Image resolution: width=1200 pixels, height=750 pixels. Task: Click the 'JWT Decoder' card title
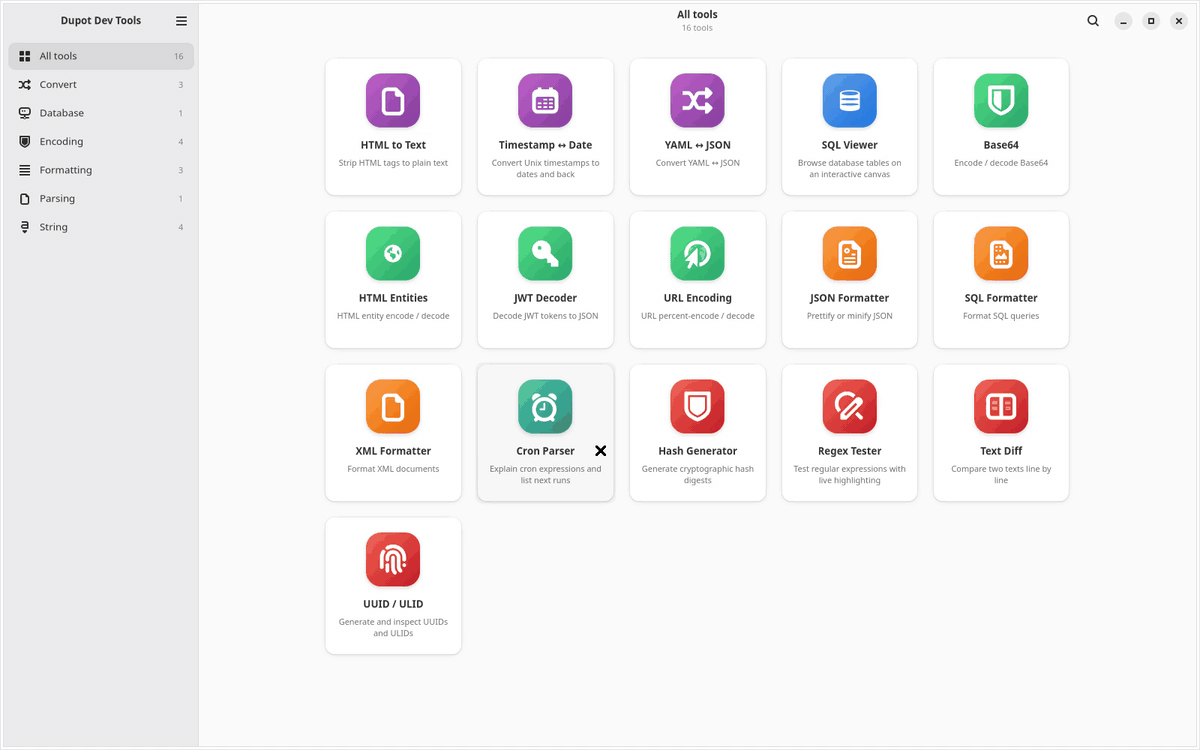[545, 298]
